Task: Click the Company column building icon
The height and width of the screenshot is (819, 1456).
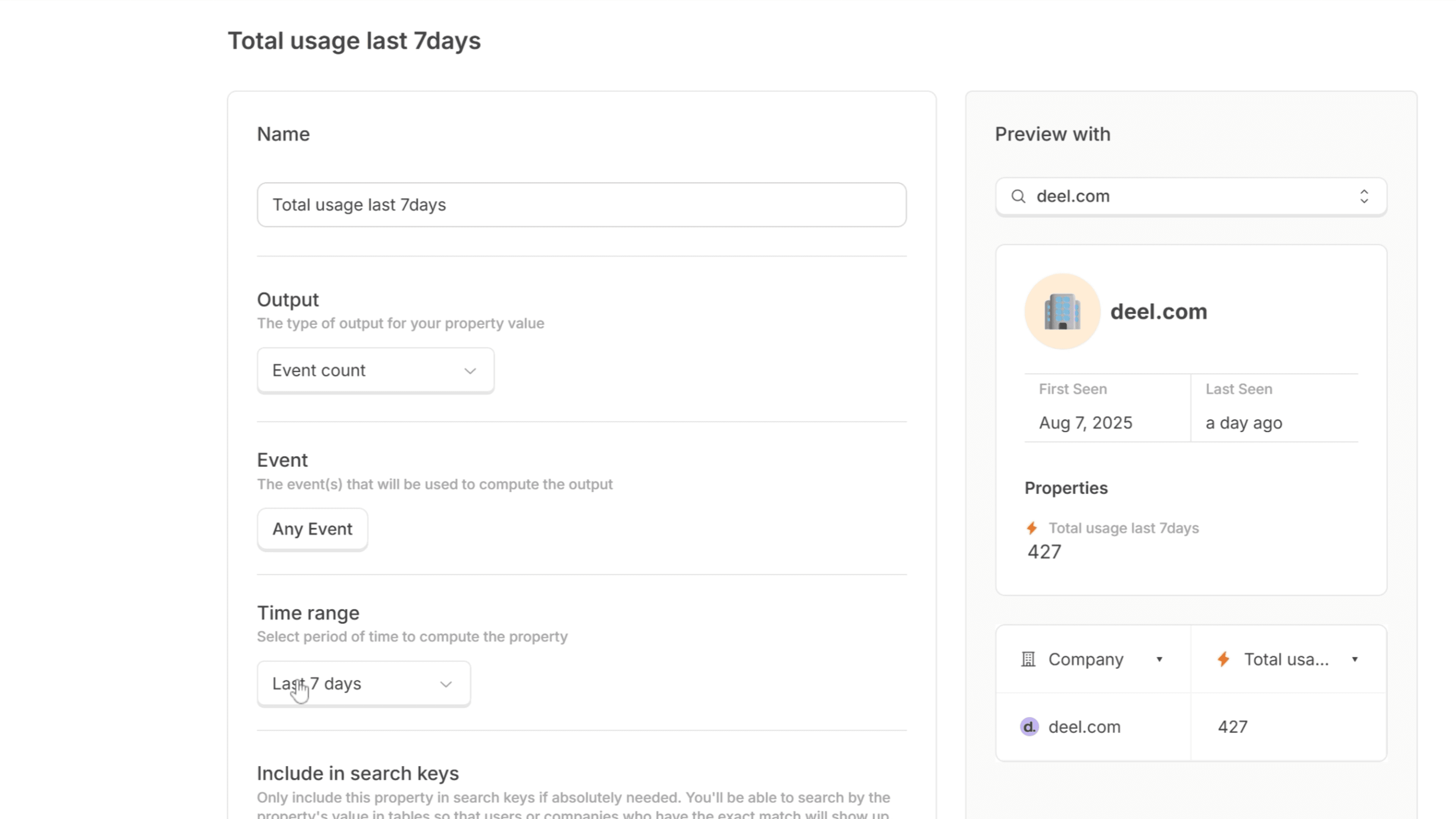Action: pos(1028,659)
